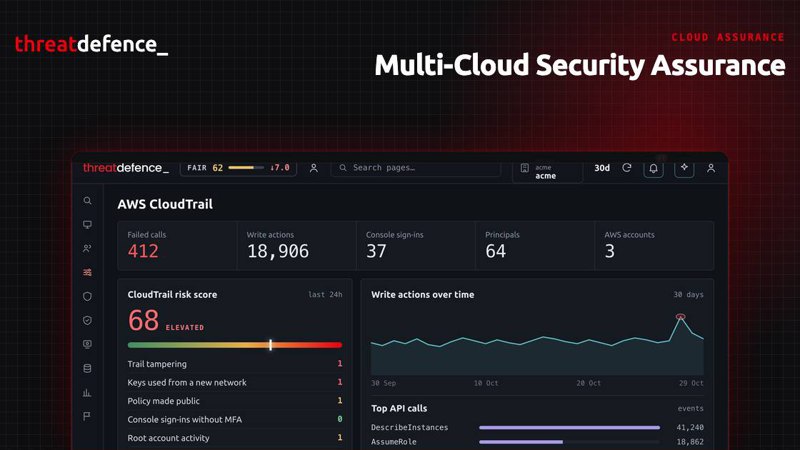Image resolution: width=800 pixels, height=450 pixels.
Task: Open the plain shield sidebar icon
Action: tap(87, 296)
